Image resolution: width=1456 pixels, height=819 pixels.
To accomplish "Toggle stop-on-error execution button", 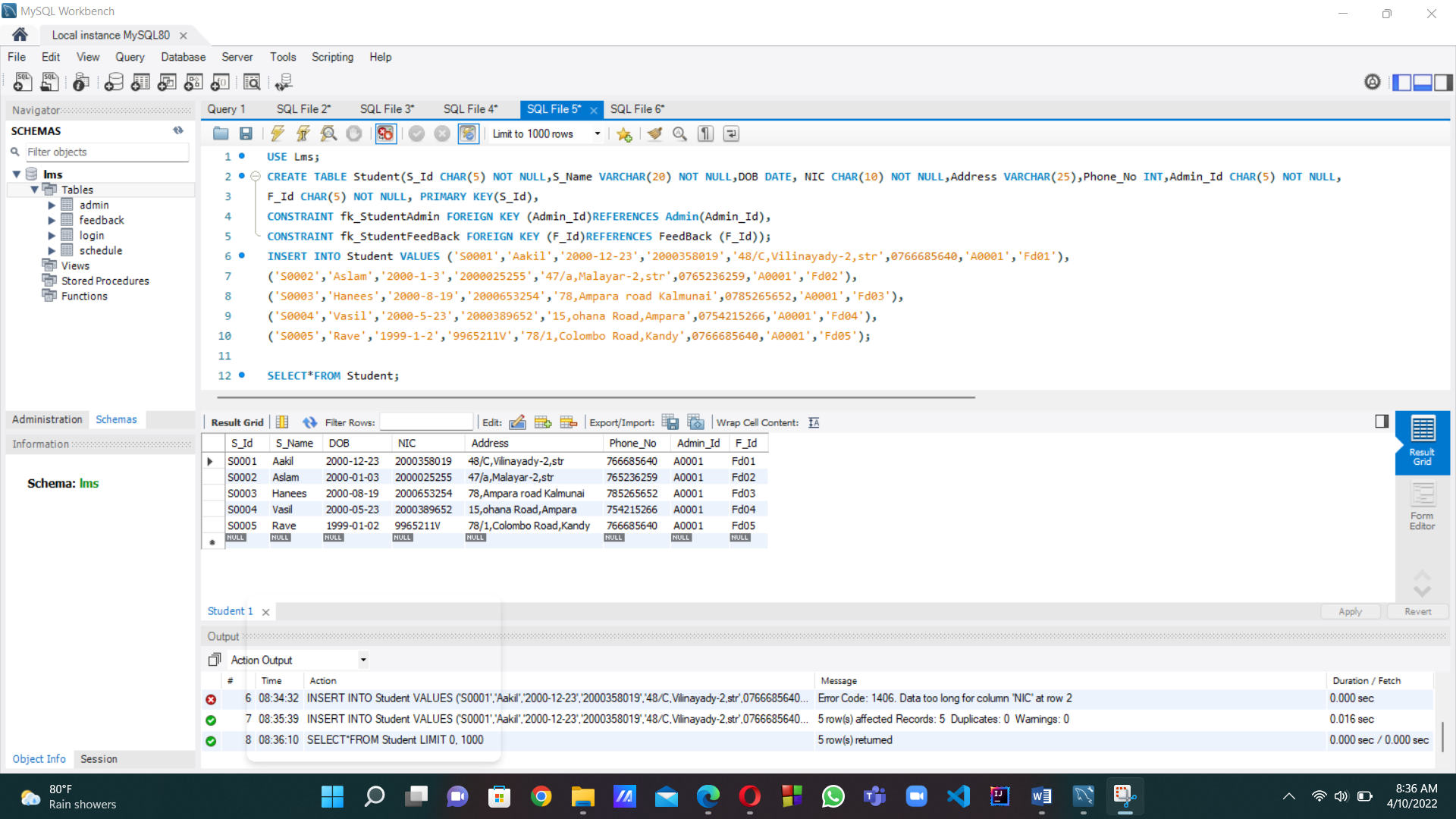I will [x=385, y=133].
